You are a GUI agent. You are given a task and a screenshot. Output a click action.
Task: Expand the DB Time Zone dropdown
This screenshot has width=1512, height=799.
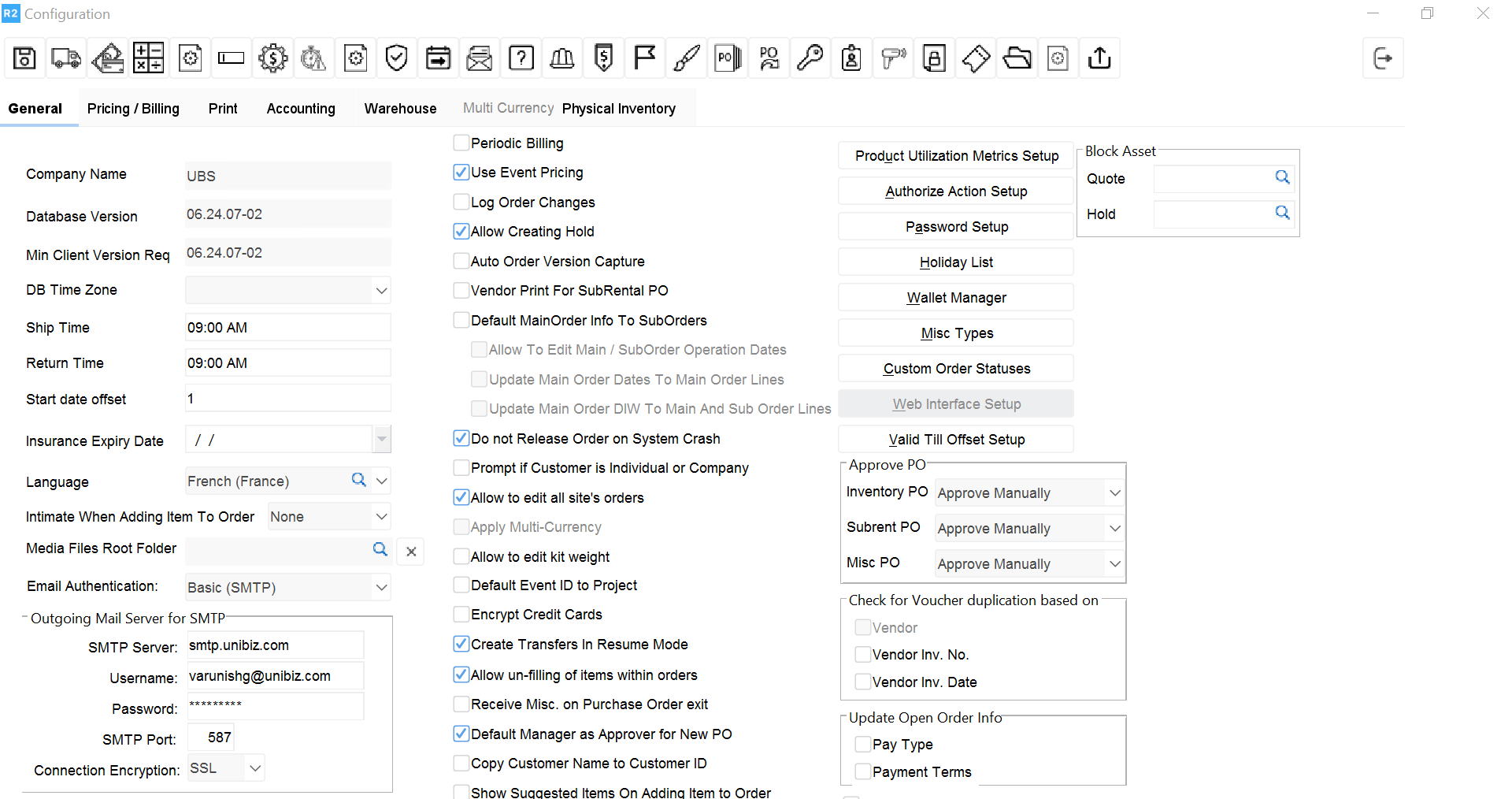pos(382,291)
